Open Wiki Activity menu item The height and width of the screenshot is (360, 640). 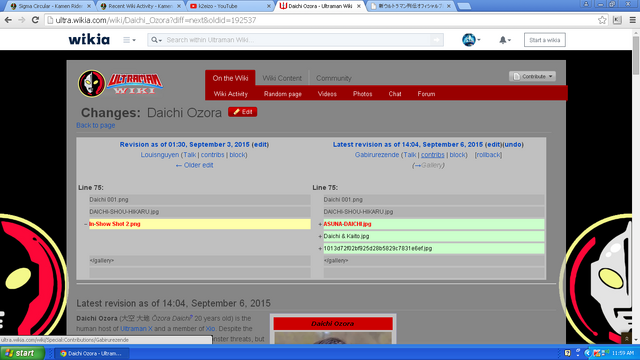231,94
